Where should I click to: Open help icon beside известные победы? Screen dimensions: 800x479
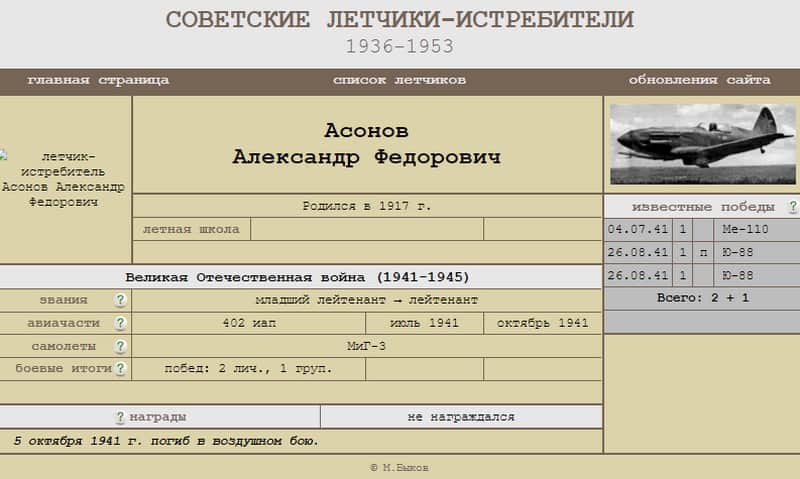pos(792,207)
